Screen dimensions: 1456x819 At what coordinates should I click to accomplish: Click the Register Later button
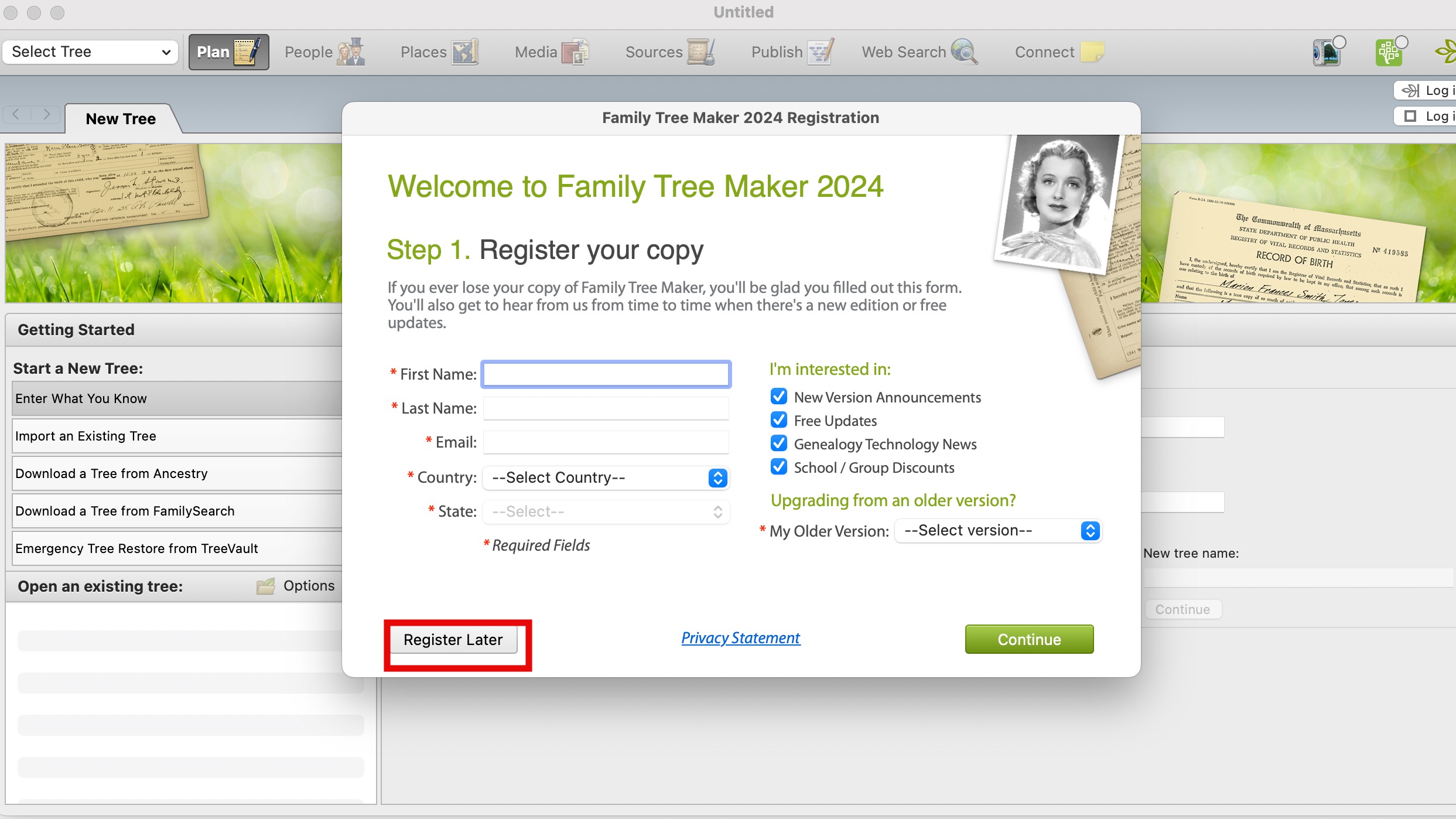click(x=453, y=640)
